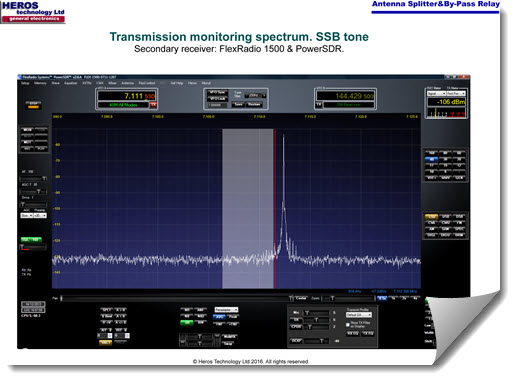The width and height of the screenshot is (515, 380).
Task: Select the highlighted 40 meter band button
Action: click(431, 159)
